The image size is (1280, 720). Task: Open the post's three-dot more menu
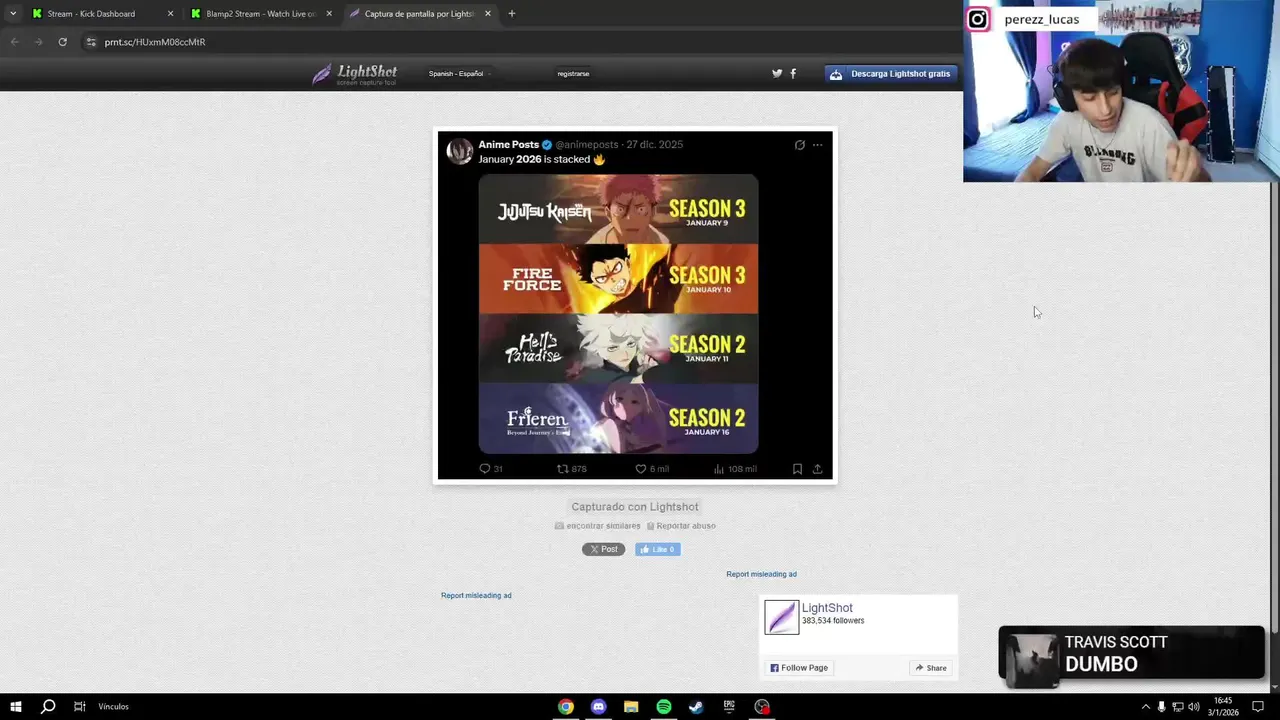817,145
